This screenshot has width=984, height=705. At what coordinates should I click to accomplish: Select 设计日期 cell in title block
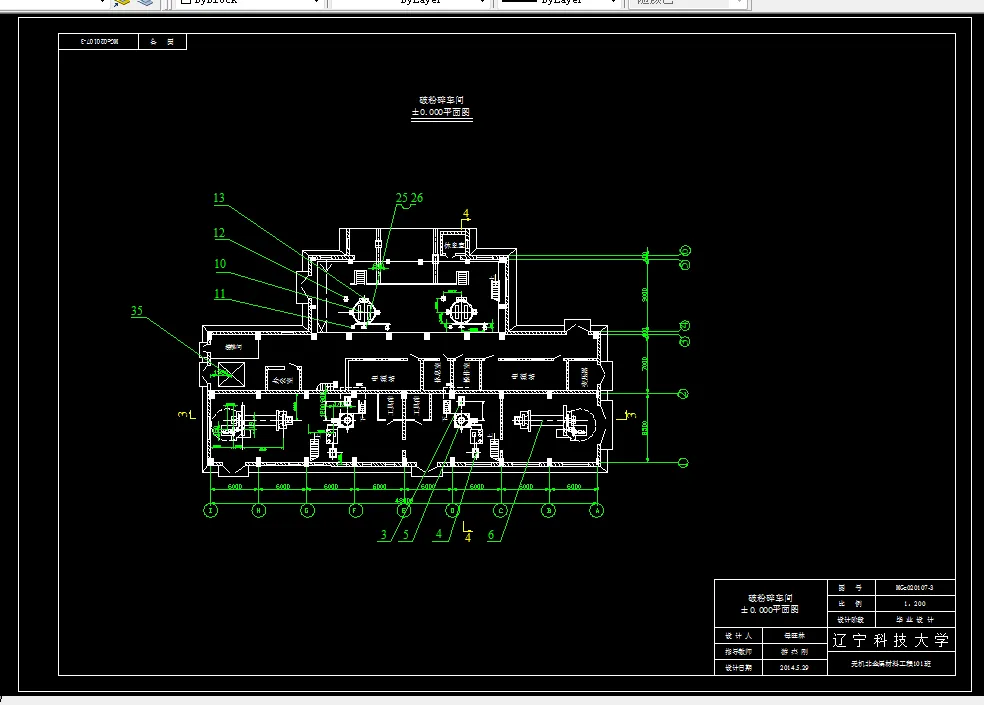coord(738,668)
